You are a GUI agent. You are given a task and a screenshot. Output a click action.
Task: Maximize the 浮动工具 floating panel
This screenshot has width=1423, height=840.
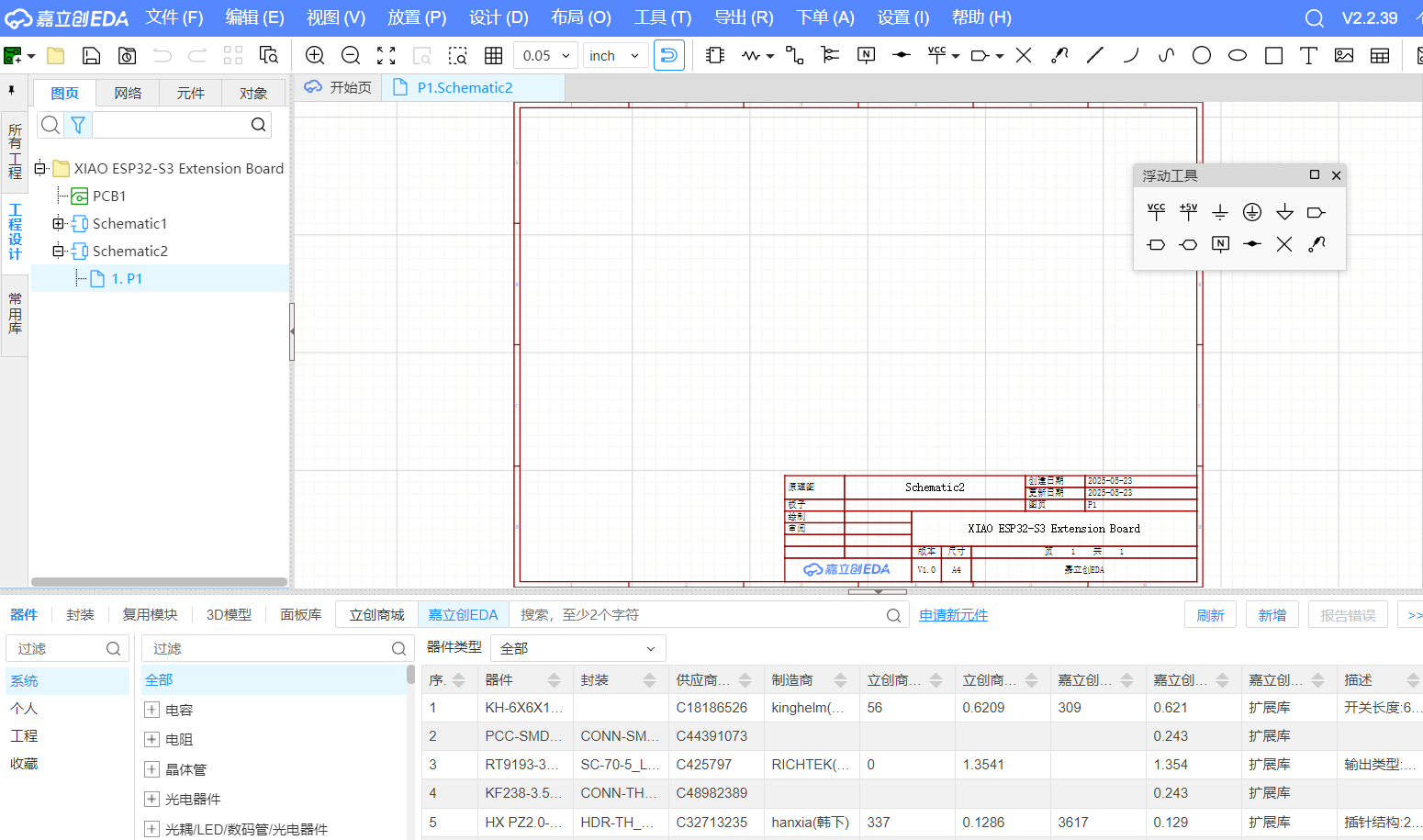coord(1314,174)
